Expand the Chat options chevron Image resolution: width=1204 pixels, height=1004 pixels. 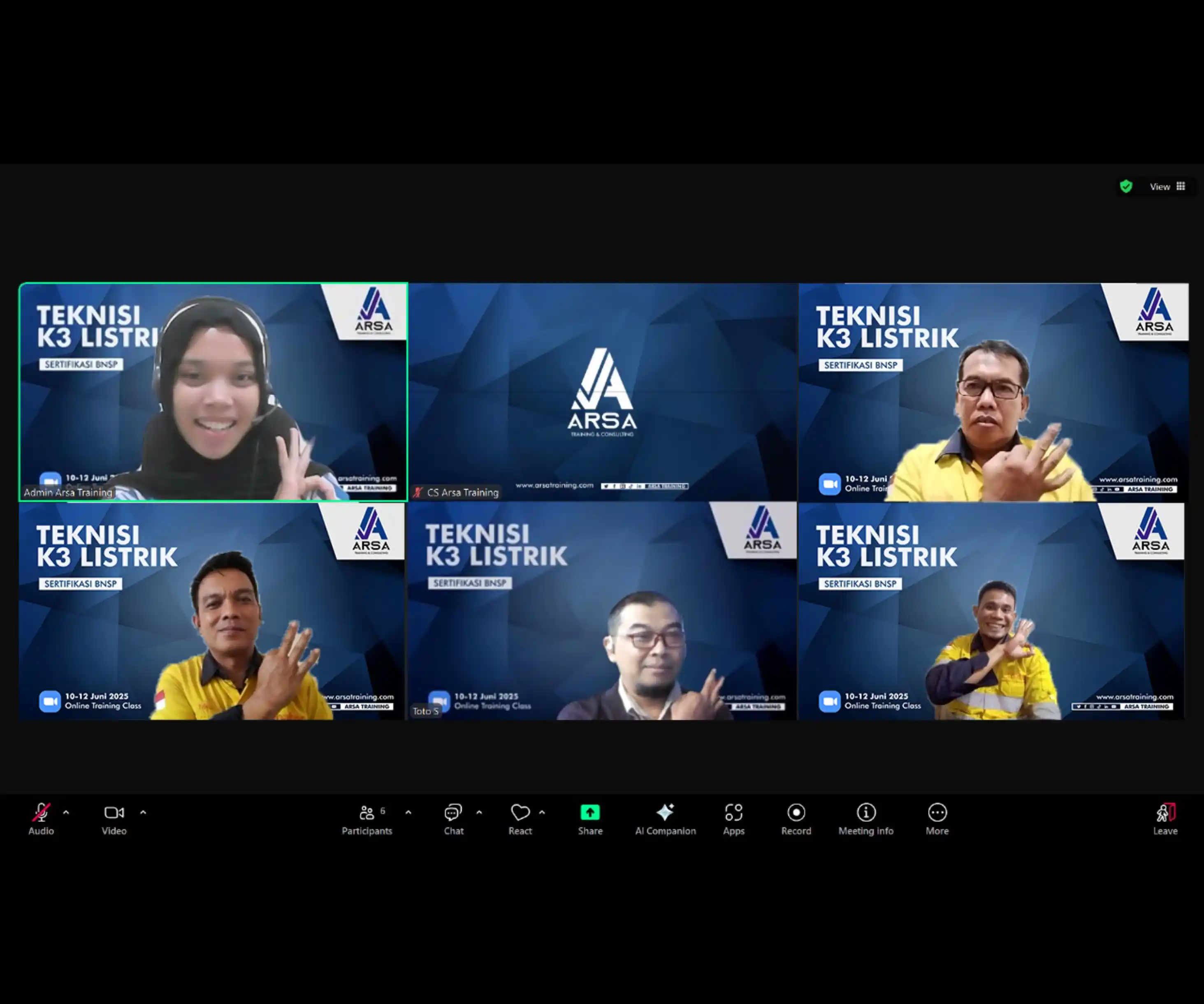479,812
